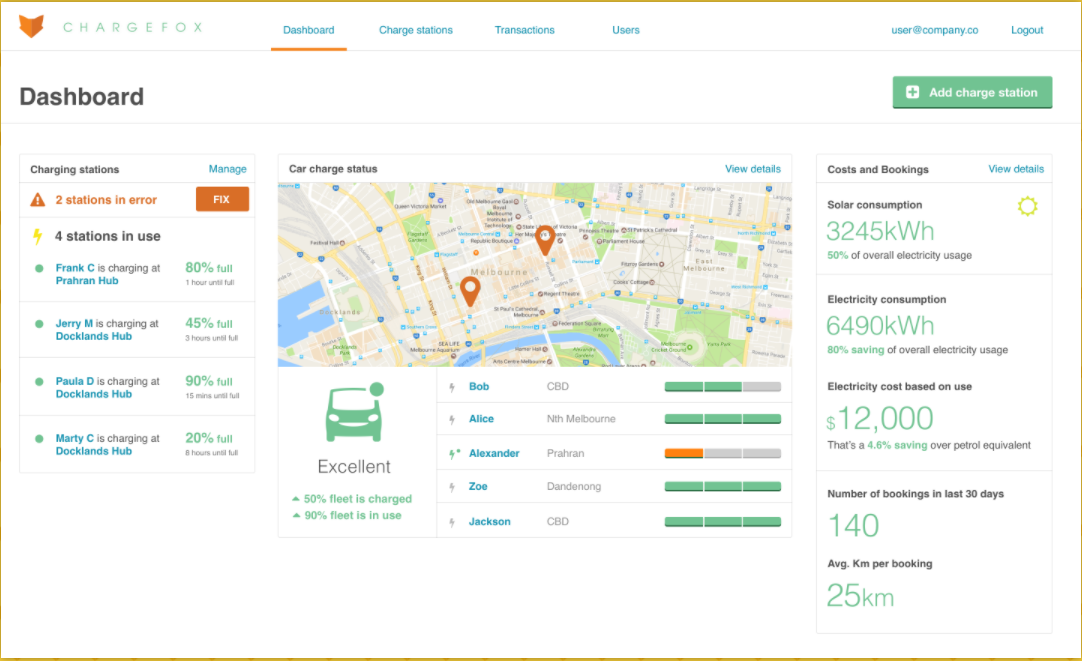Open View details for Car charge status
The image size is (1082, 661).
click(x=753, y=169)
